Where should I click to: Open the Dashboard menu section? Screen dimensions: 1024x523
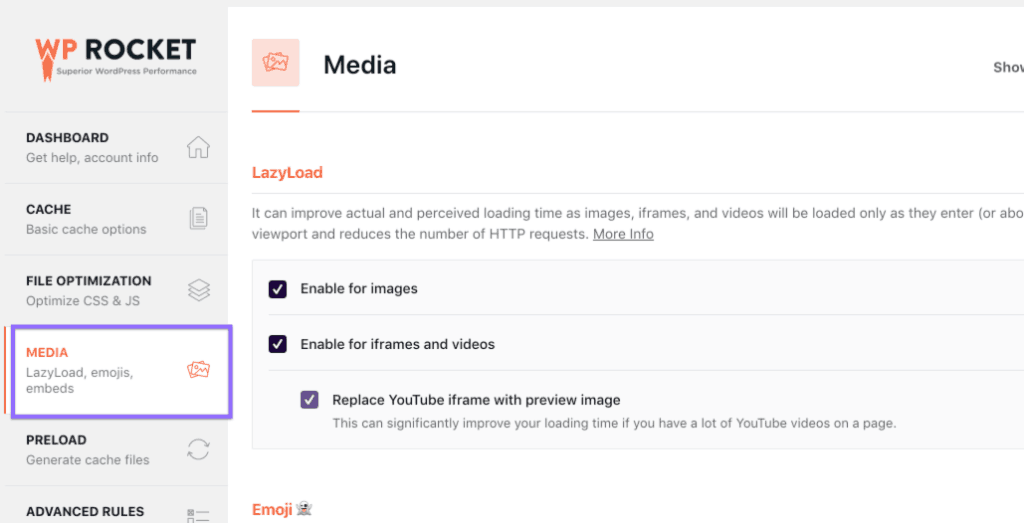click(116, 148)
